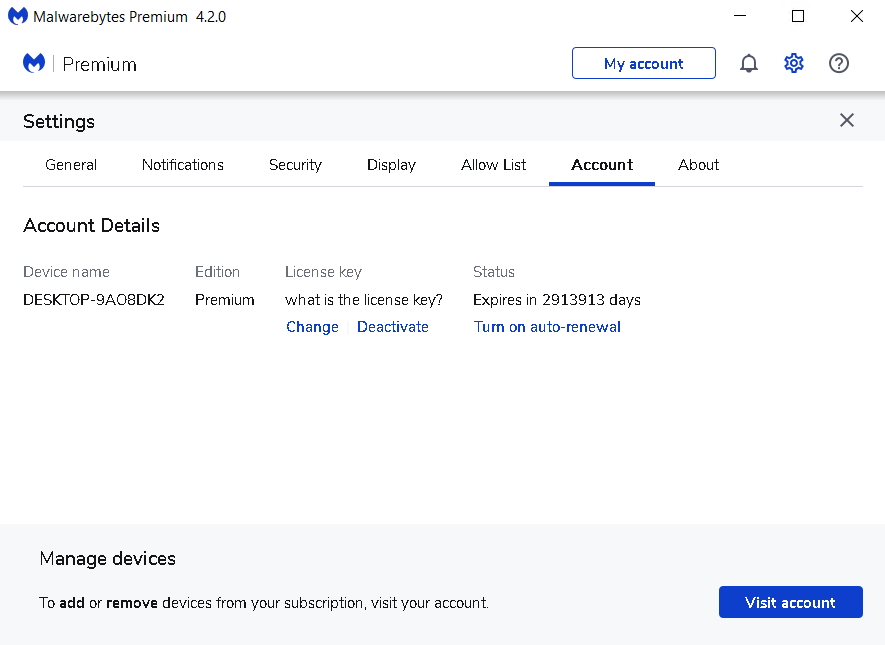Deactivate the current license
The height and width of the screenshot is (645, 885).
coord(392,326)
